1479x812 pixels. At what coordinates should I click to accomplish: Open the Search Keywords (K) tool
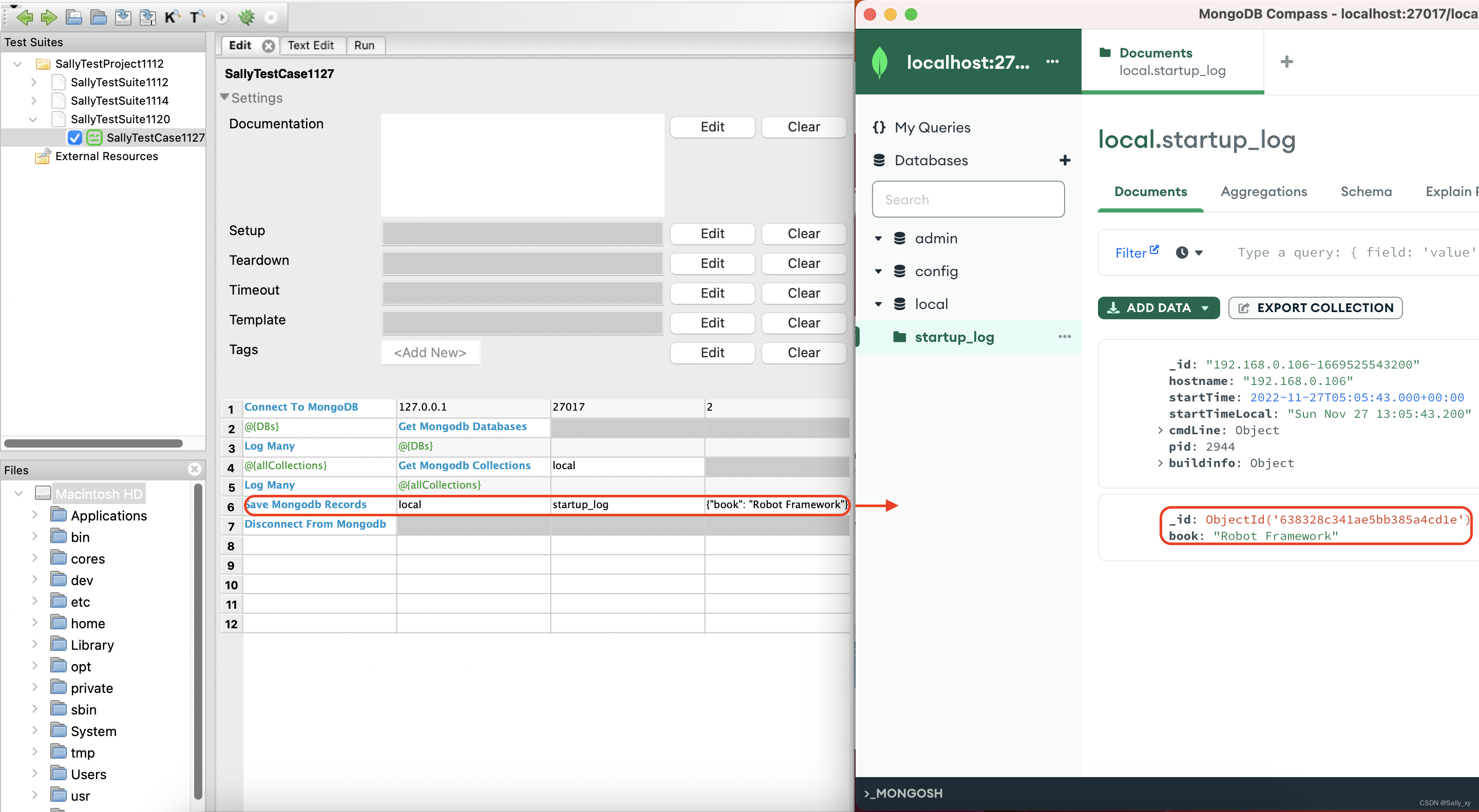[172, 17]
